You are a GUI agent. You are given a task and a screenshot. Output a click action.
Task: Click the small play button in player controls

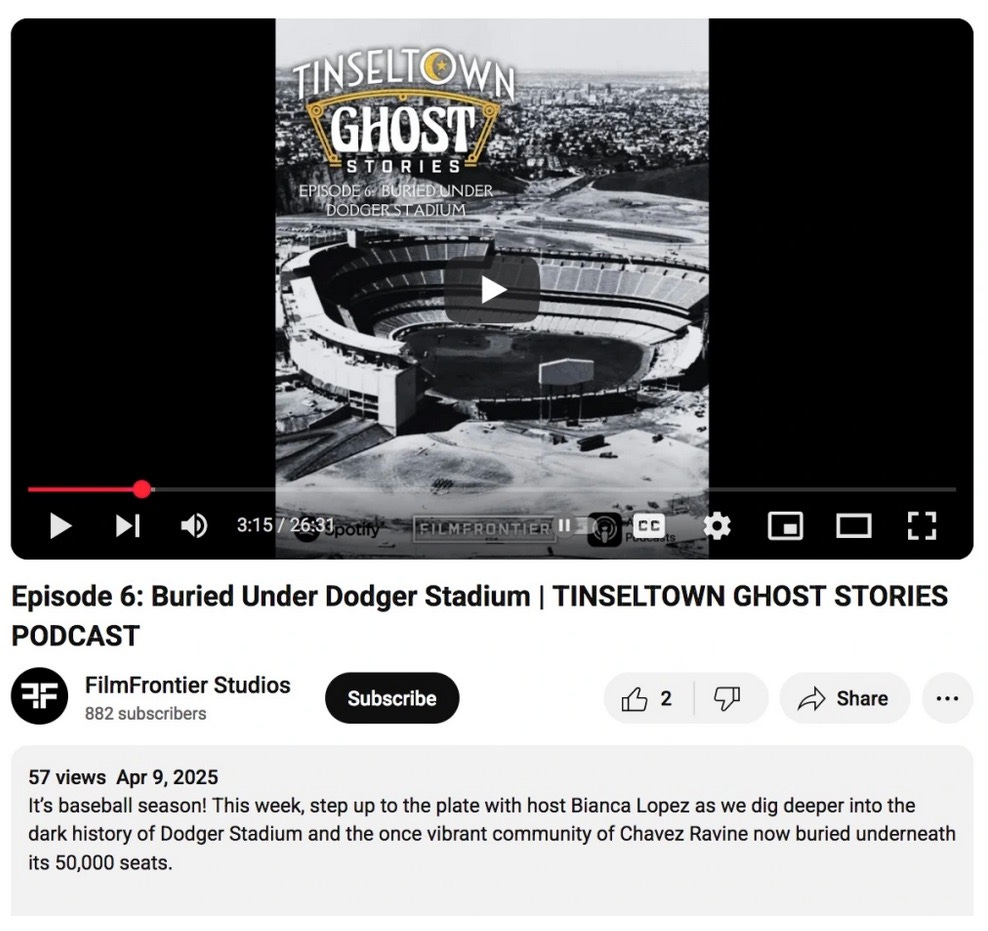tap(60, 526)
